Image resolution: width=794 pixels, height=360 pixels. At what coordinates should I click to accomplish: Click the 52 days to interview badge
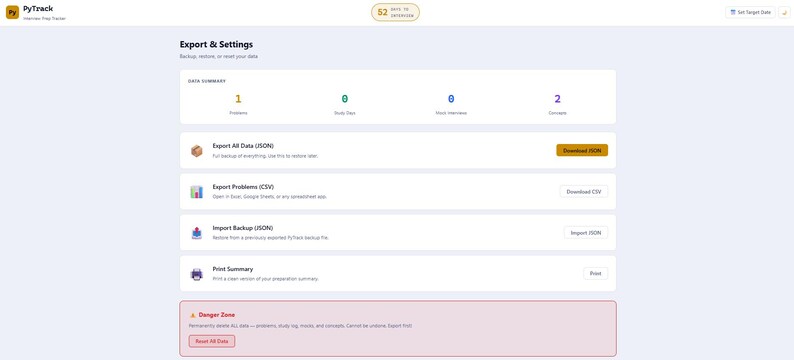[x=395, y=12]
